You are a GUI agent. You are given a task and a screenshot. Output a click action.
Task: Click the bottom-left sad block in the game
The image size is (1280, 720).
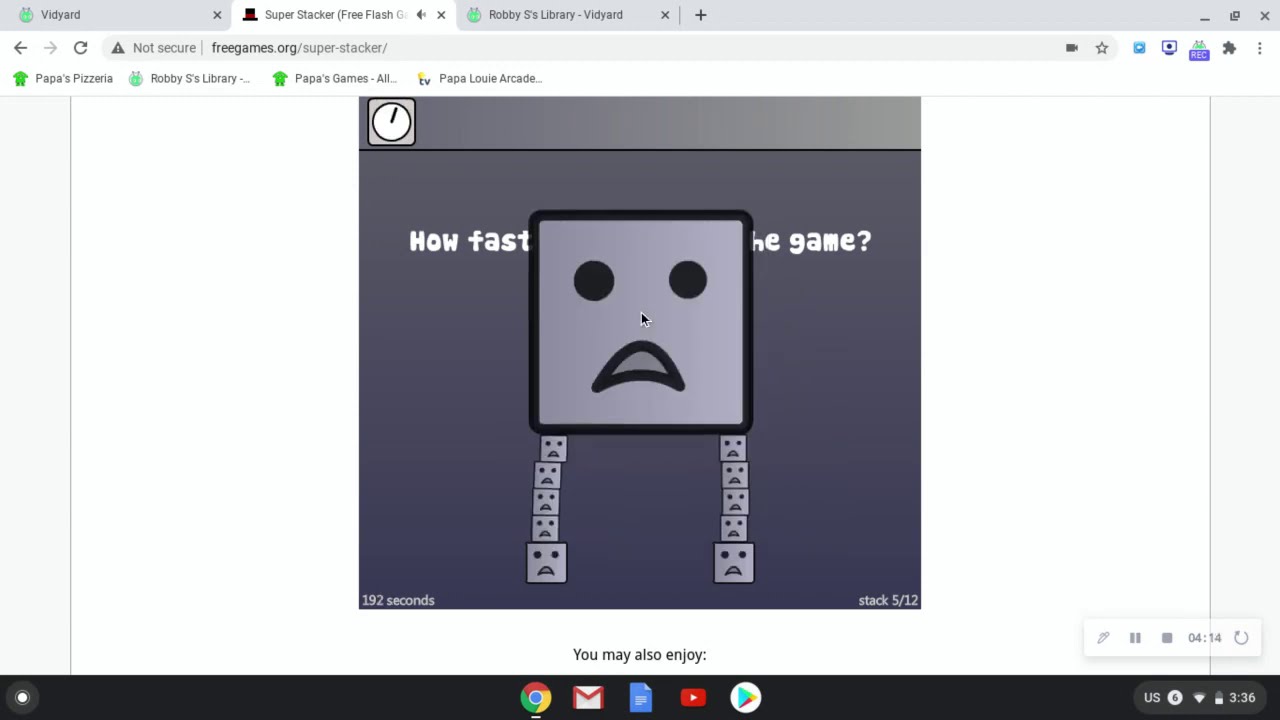(546, 563)
